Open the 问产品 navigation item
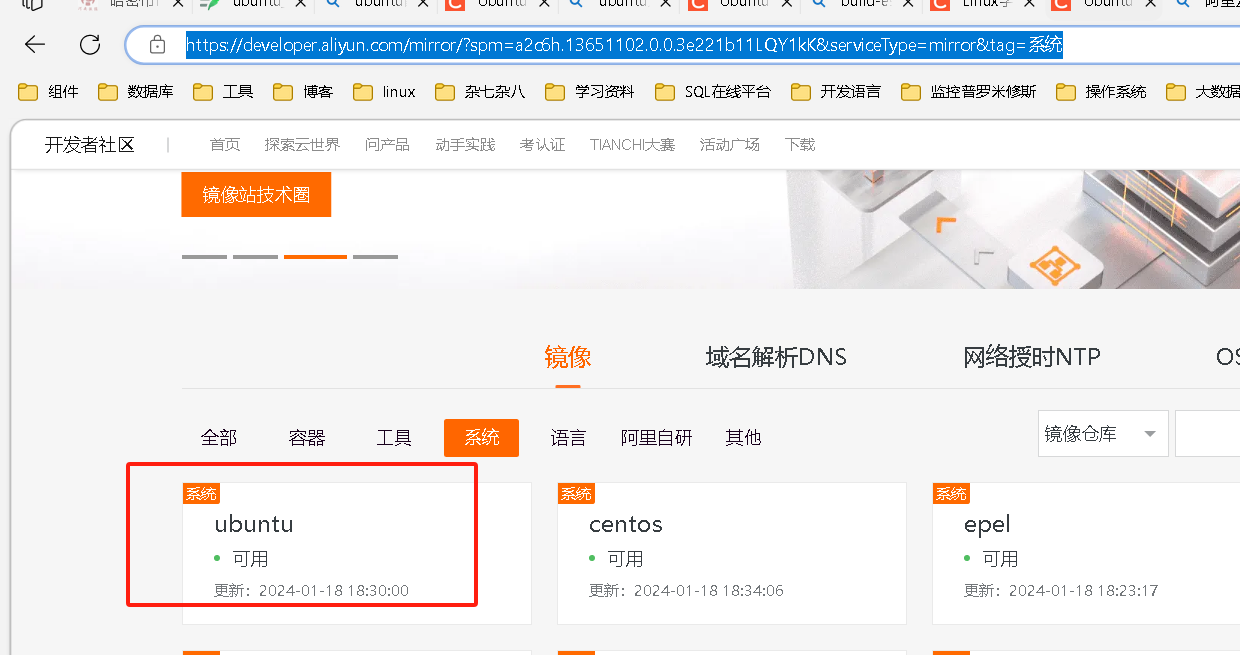The height and width of the screenshot is (655, 1240). [x=387, y=145]
